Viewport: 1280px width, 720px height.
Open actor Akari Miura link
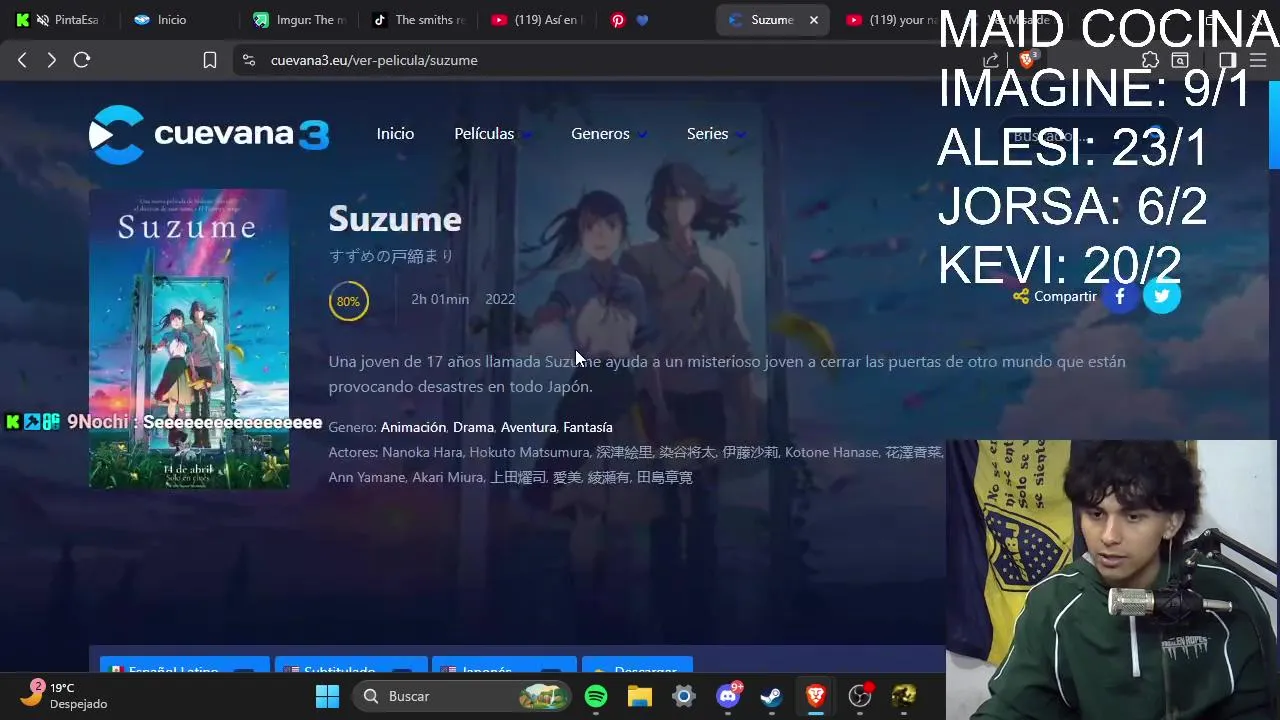click(447, 477)
